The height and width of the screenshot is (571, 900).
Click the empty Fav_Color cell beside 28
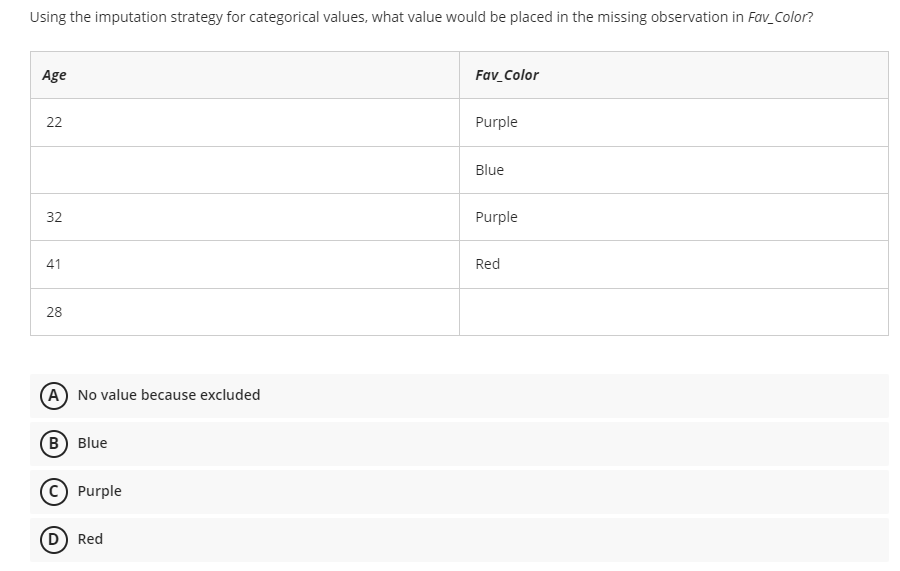click(674, 312)
